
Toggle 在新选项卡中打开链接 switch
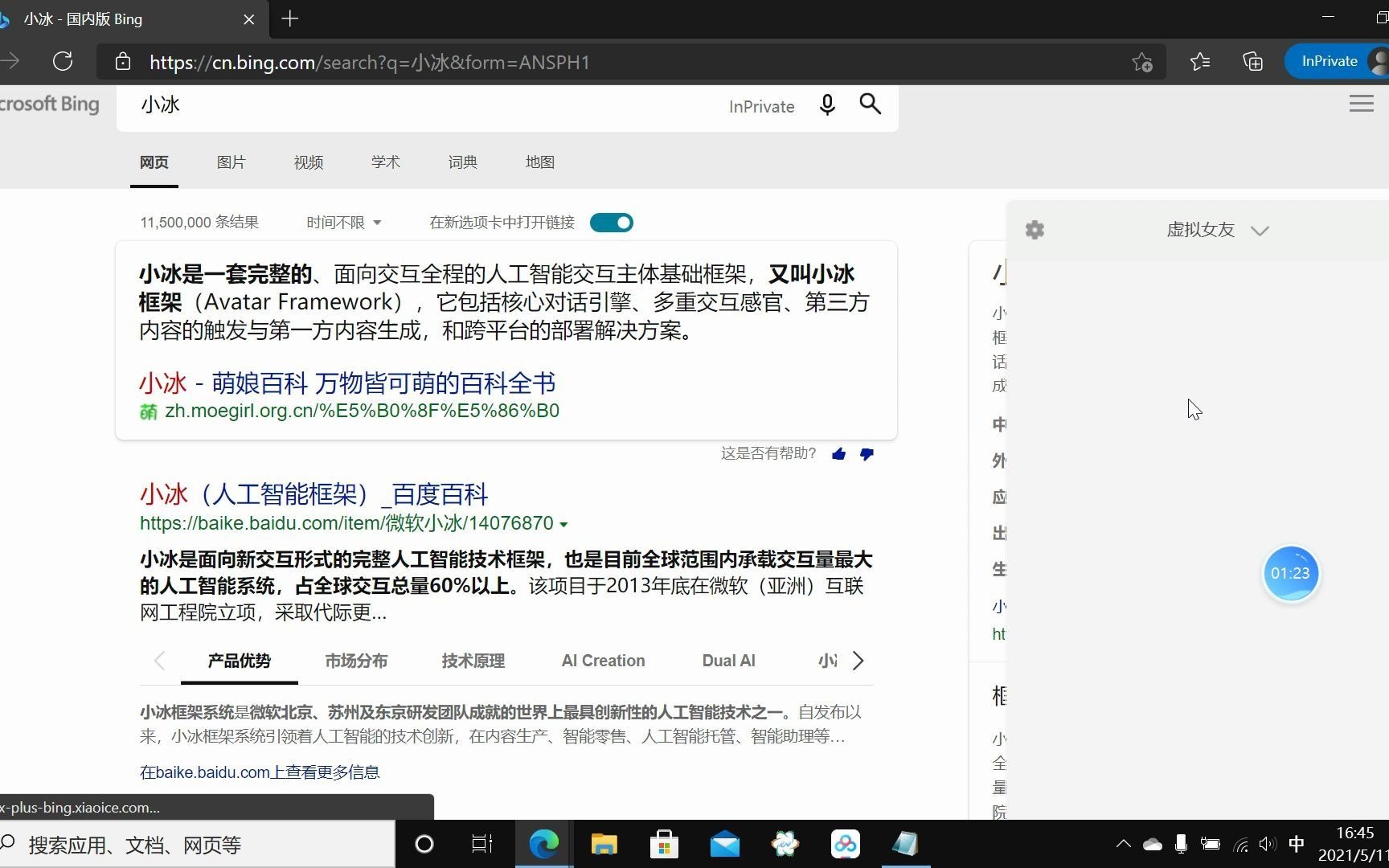click(x=612, y=223)
